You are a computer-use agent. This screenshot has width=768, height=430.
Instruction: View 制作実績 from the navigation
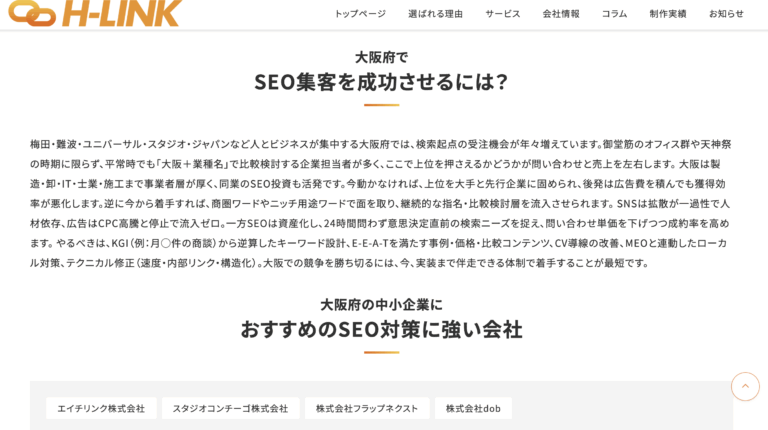668,14
